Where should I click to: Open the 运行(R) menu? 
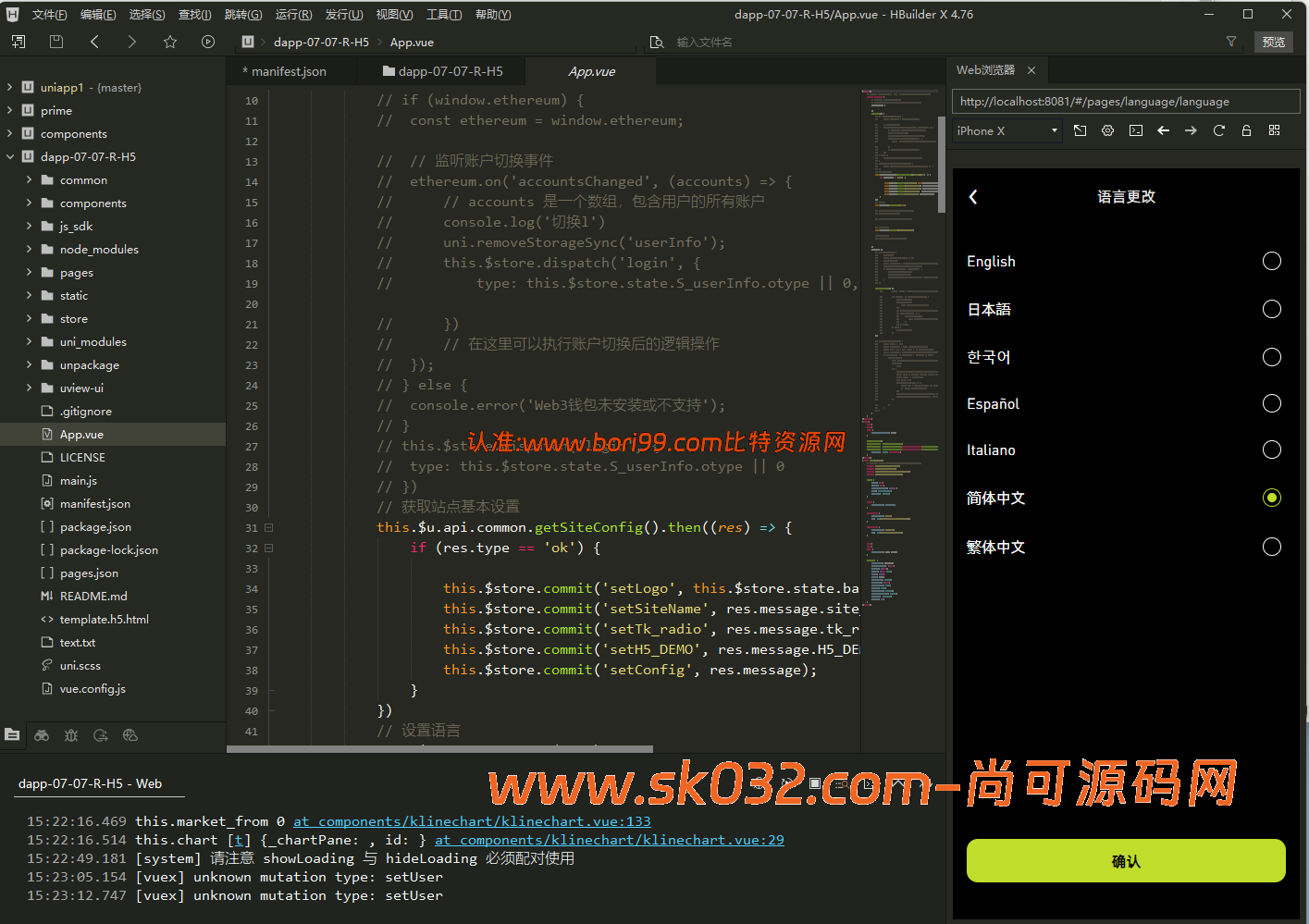(x=293, y=15)
